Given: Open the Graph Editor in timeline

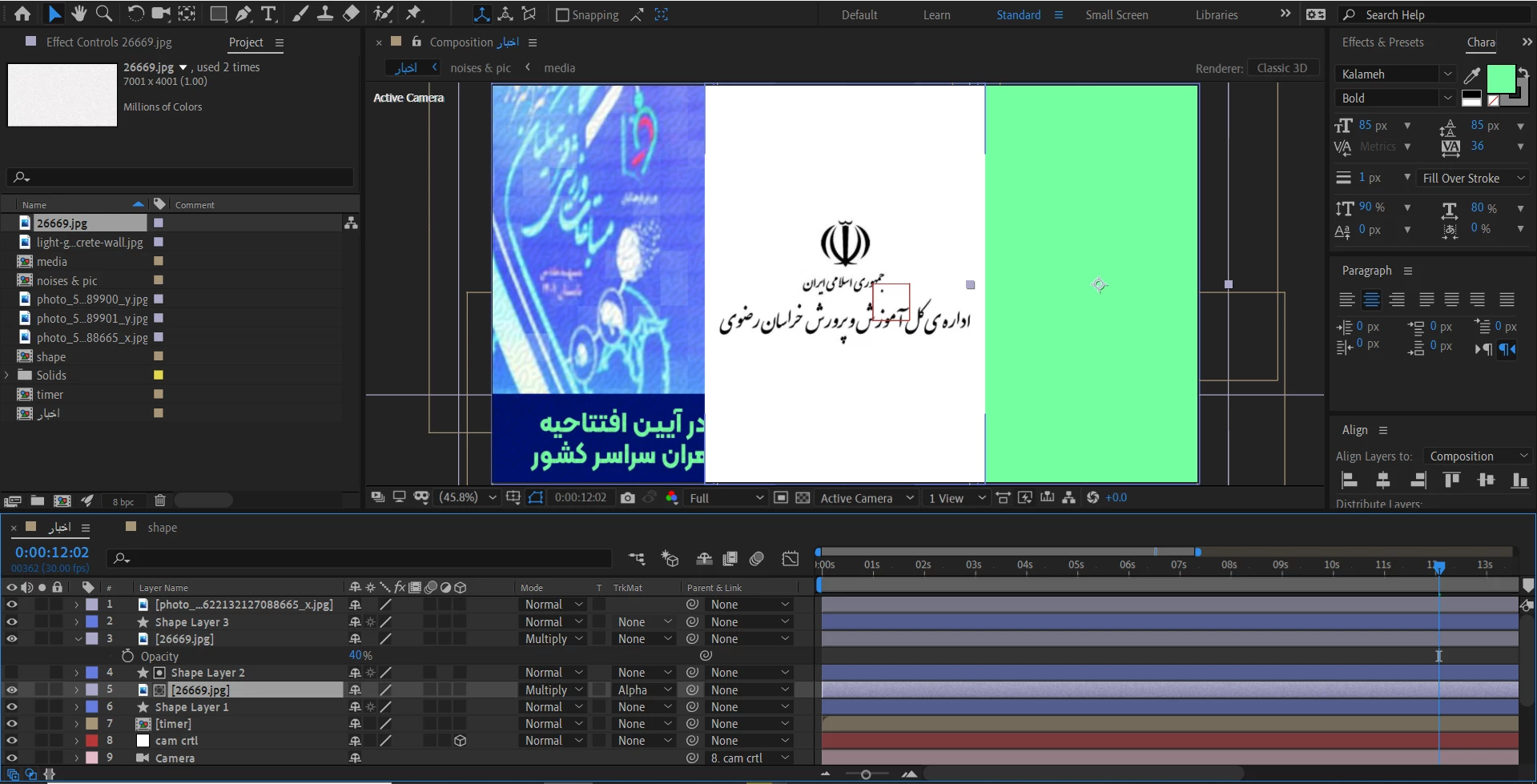Looking at the screenshot, I should tap(791, 558).
